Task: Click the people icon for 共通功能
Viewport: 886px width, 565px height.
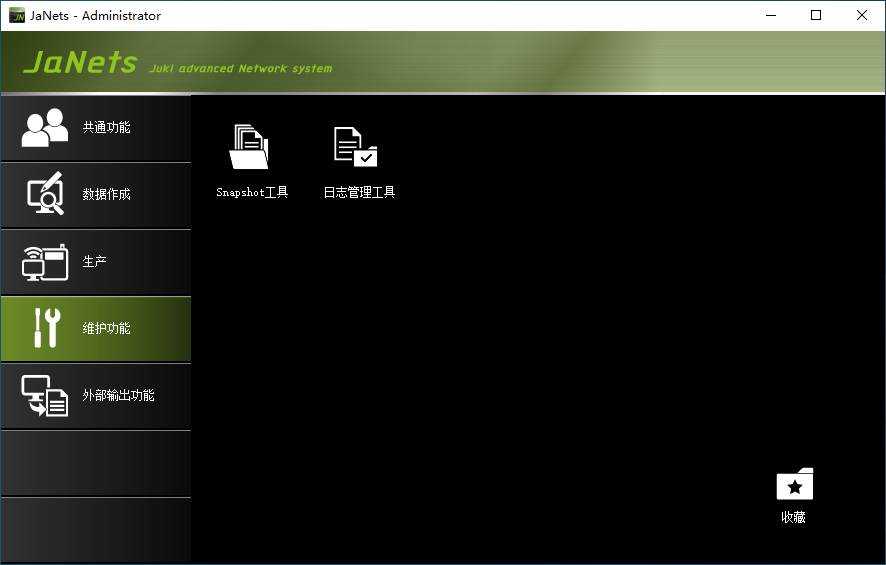Action: 45,128
